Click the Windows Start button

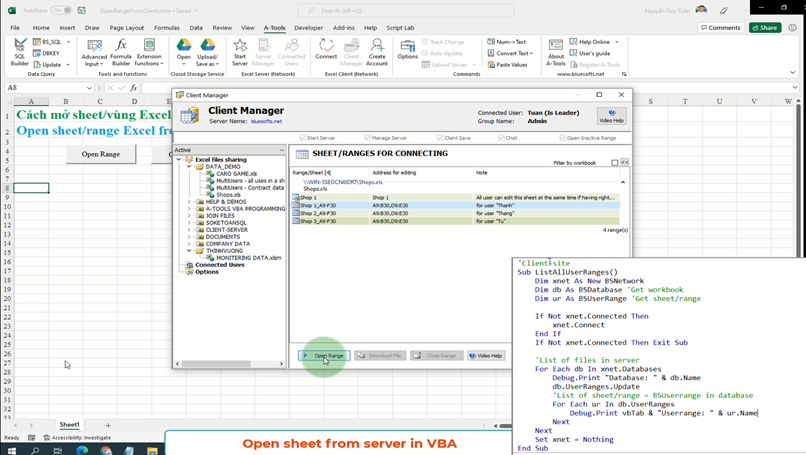pyautogui.click(x=11, y=450)
